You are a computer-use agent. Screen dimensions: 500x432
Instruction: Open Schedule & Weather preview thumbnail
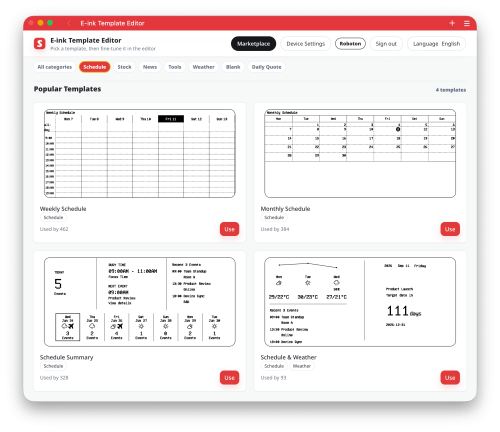[x=360, y=302]
